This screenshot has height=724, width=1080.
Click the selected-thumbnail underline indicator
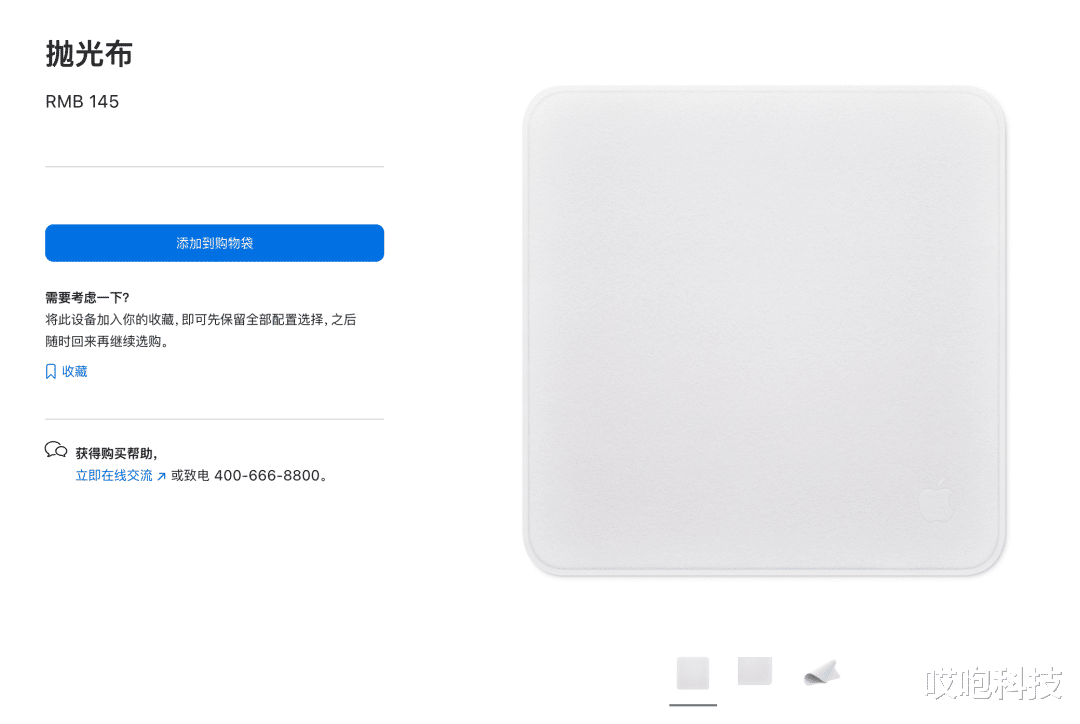[x=693, y=705]
